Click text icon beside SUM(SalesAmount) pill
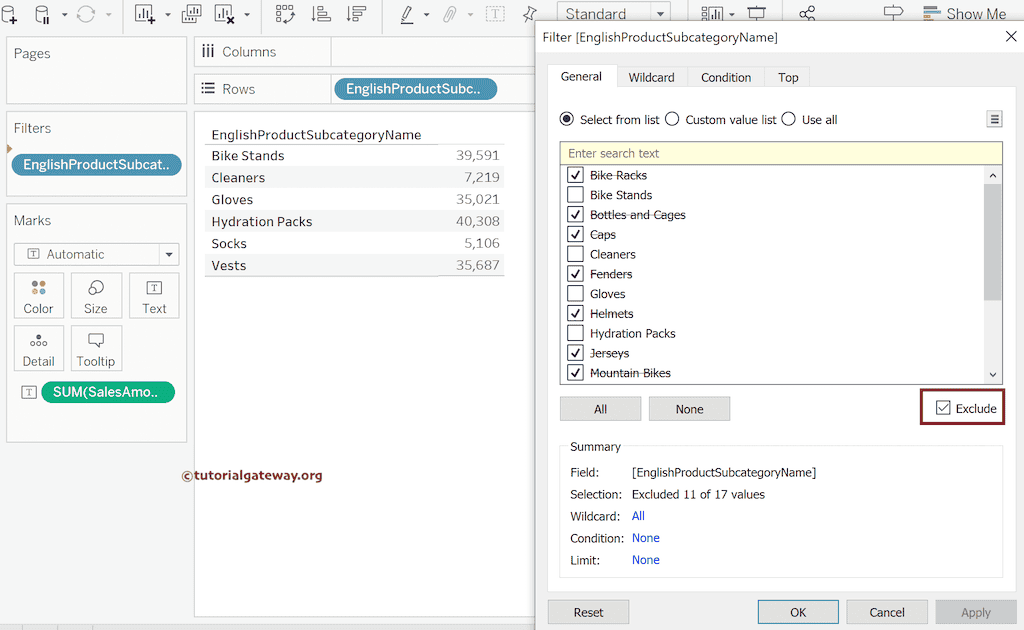1024x630 pixels. (x=29, y=392)
